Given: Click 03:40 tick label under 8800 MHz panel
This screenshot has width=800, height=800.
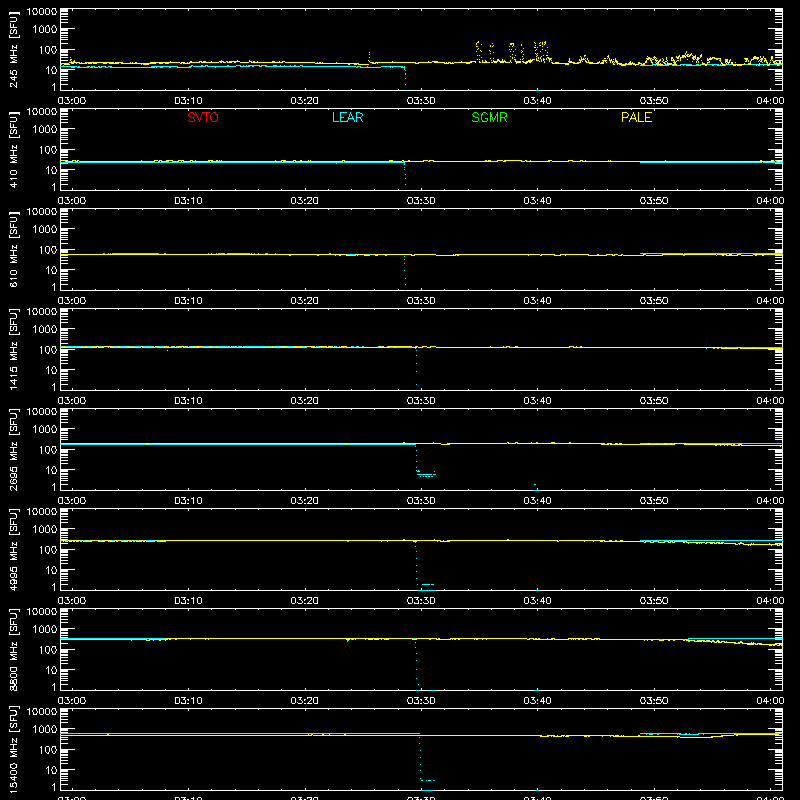Looking at the screenshot, I should coord(537,701).
